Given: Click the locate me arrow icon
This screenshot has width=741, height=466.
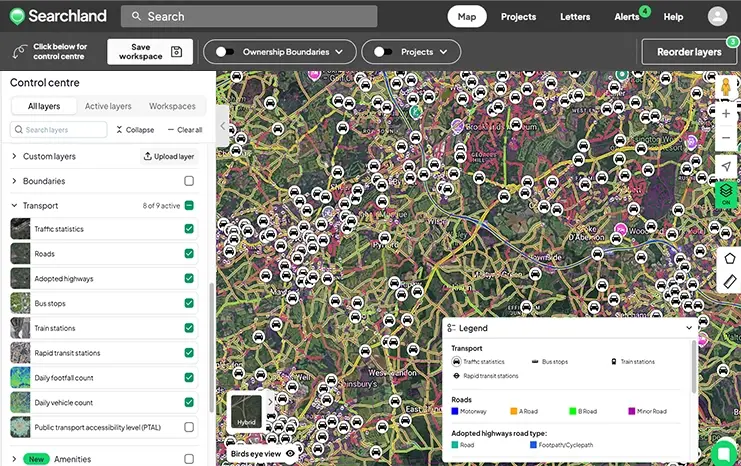Looking at the screenshot, I should 726,166.
